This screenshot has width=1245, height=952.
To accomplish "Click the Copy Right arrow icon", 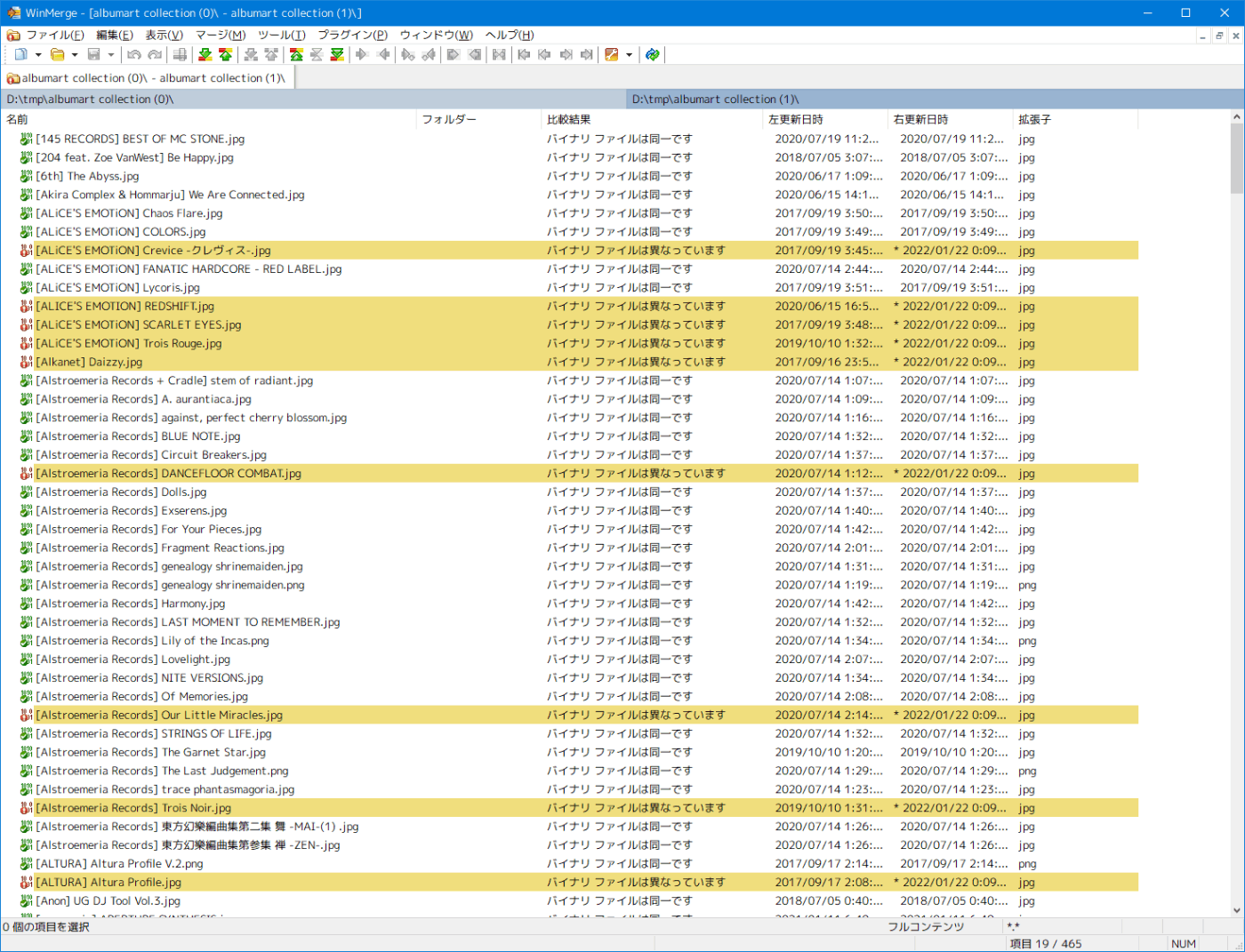I will 362,54.
